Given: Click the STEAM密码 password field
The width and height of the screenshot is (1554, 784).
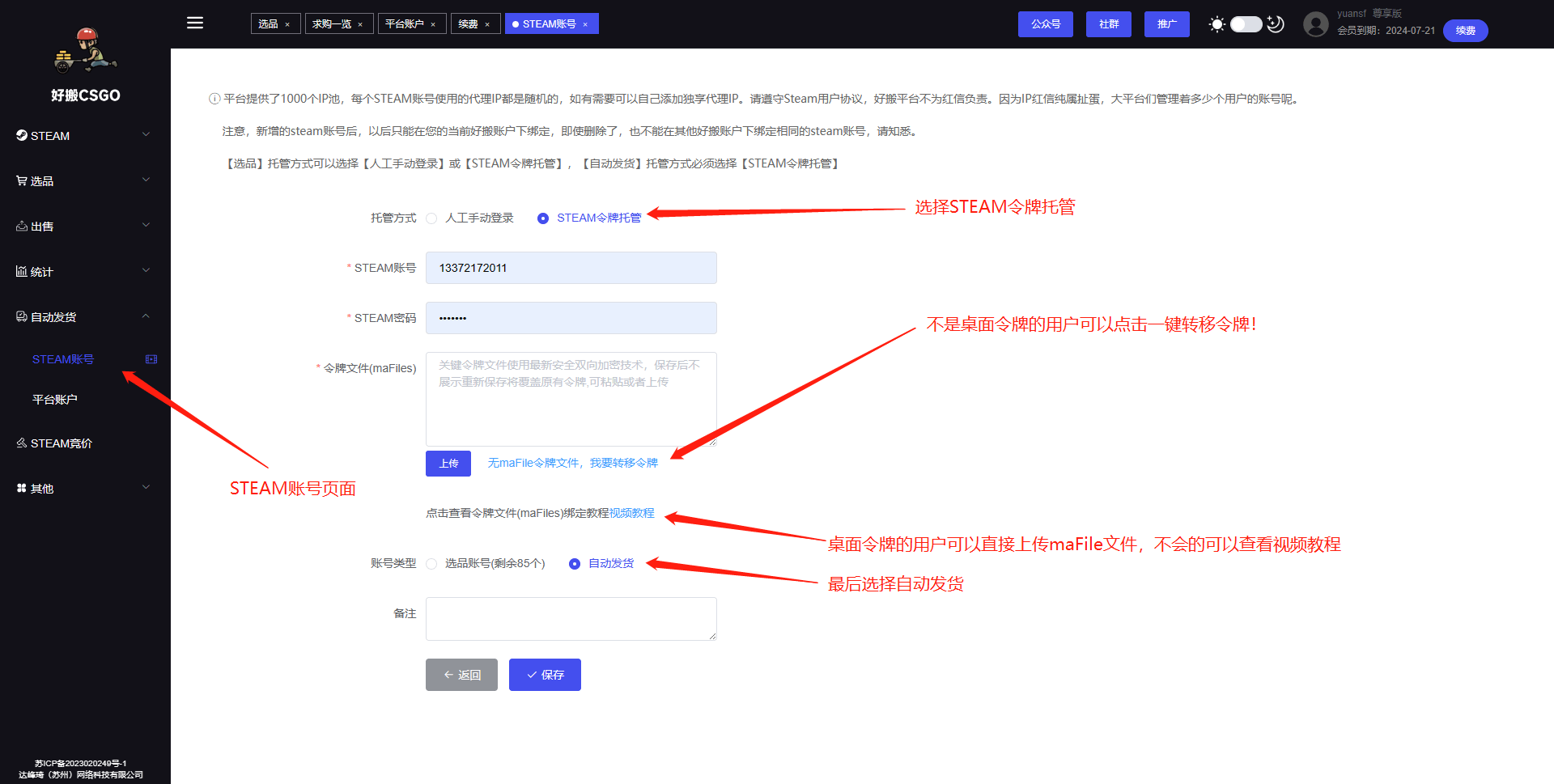Looking at the screenshot, I should pyautogui.click(x=571, y=318).
